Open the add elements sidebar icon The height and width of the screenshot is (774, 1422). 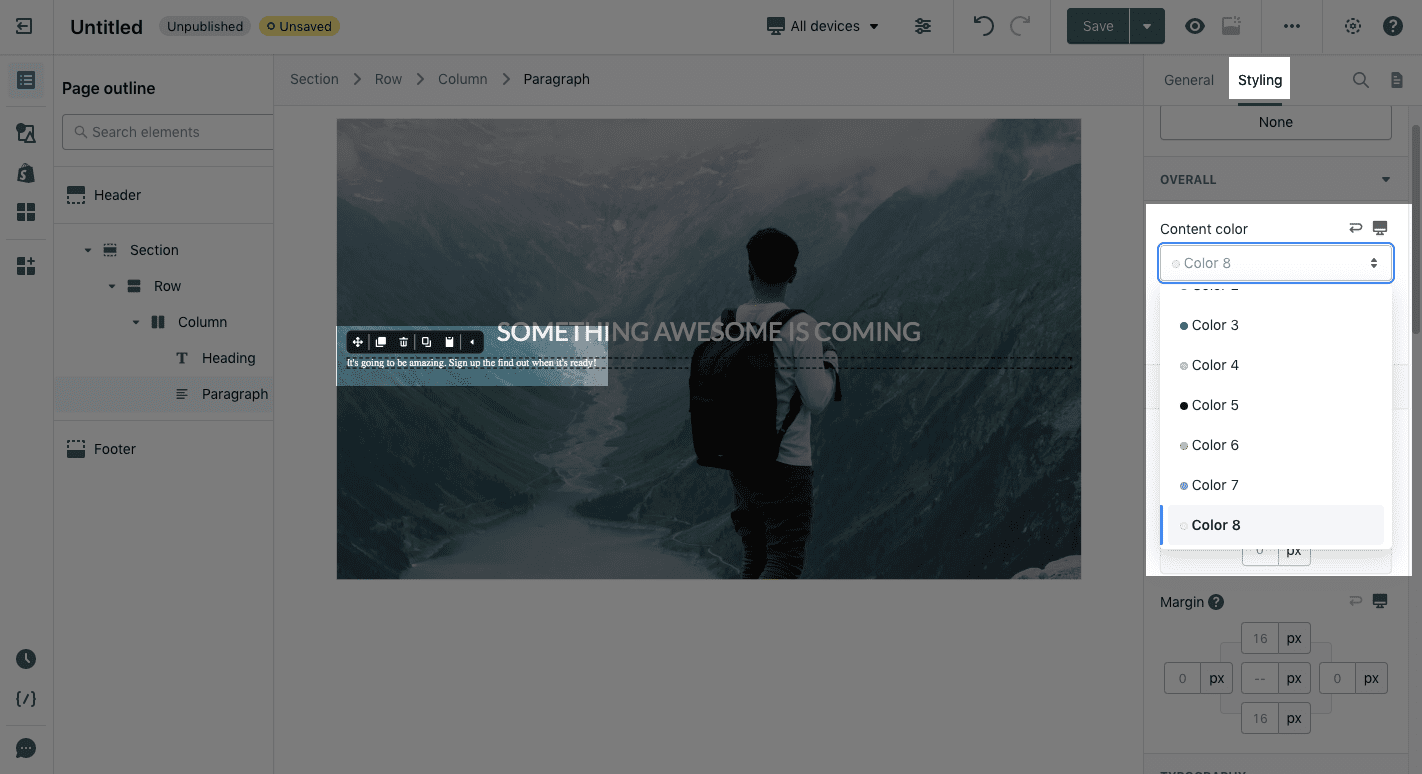coord(26,266)
